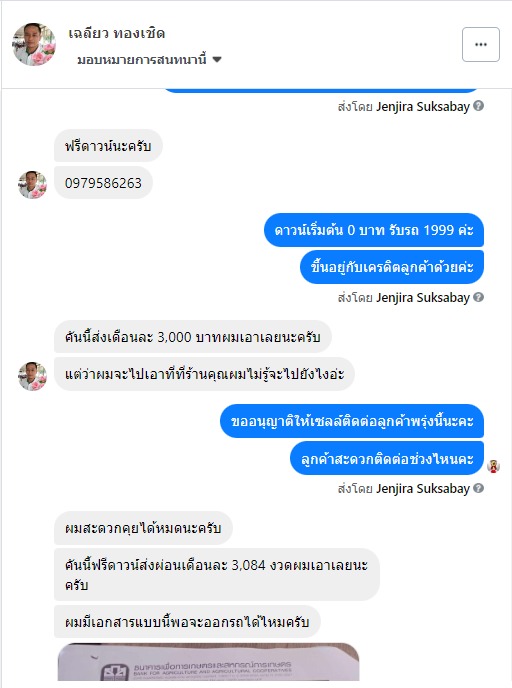Select the phone number message 0979586263
Image resolution: width=512 pixels, height=688 pixels.
tap(103, 183)
